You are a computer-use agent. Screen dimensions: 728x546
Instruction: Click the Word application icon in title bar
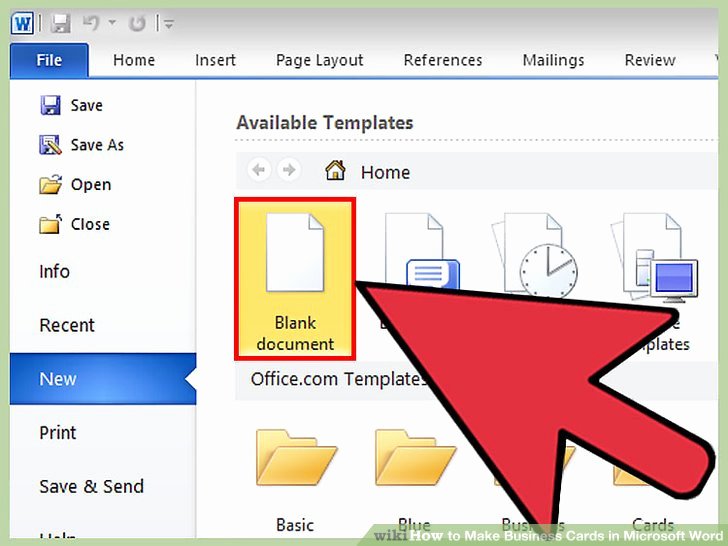coord(23,23)
